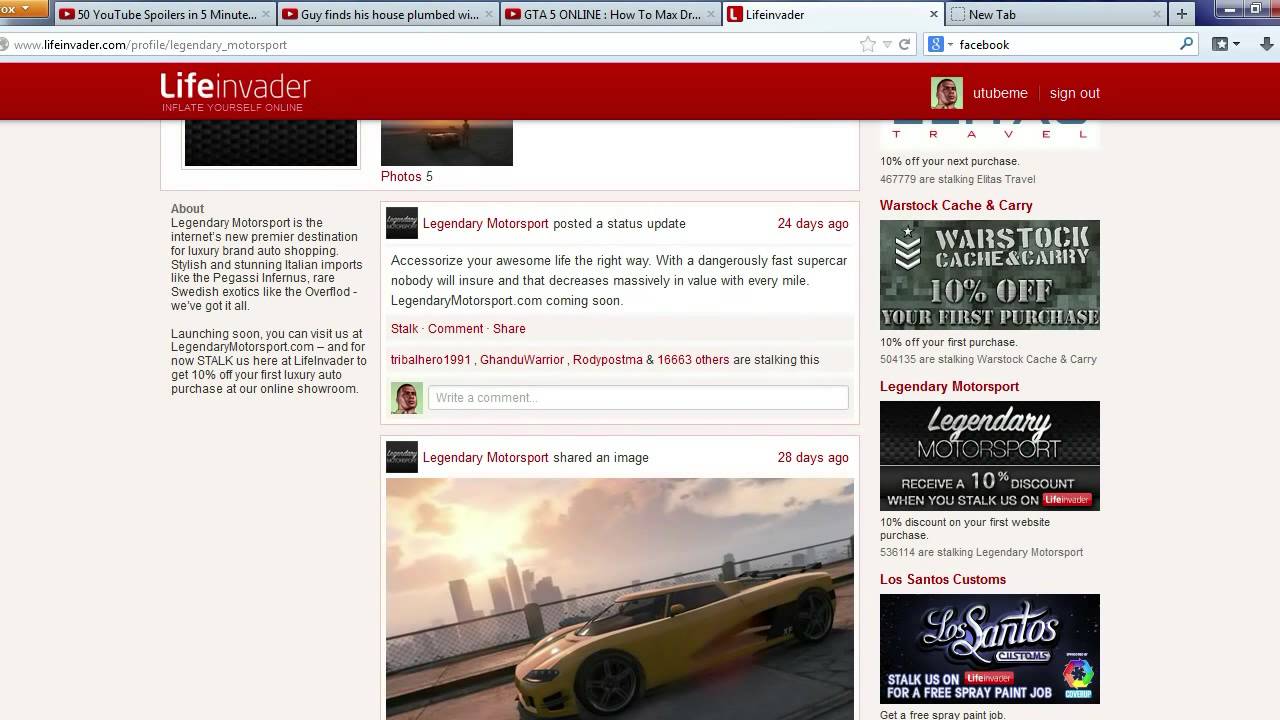Open tribalhero1991 profile link

click(431, 360)
